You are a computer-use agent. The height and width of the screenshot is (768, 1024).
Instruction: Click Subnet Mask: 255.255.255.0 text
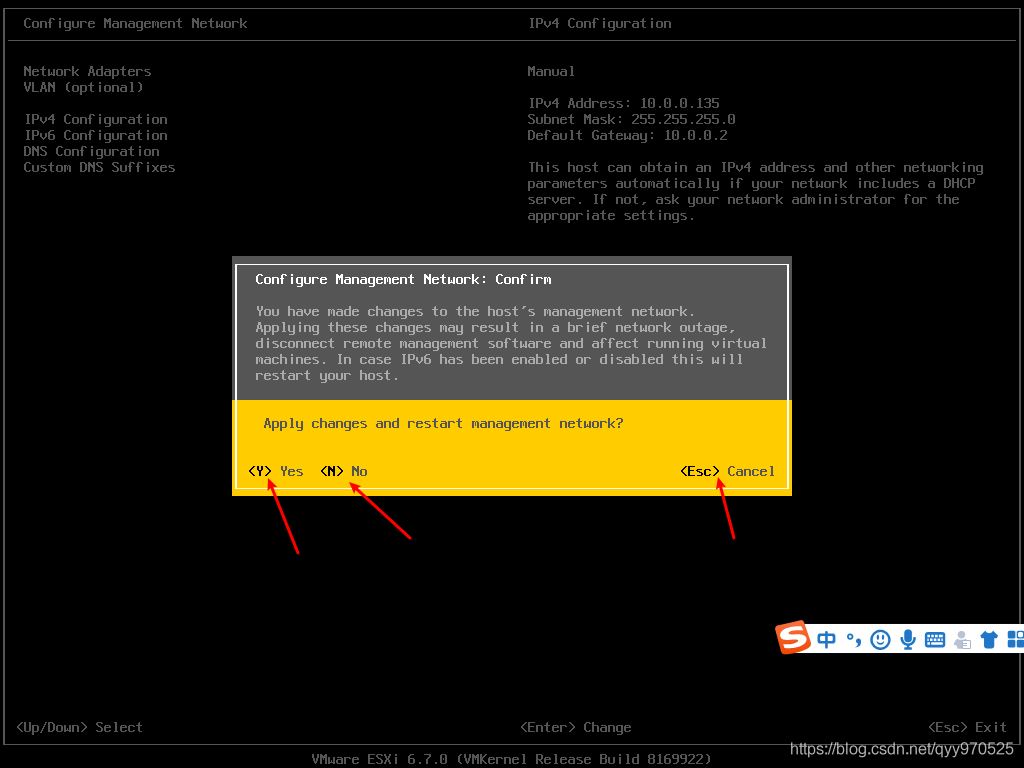[x=632, y=120]
